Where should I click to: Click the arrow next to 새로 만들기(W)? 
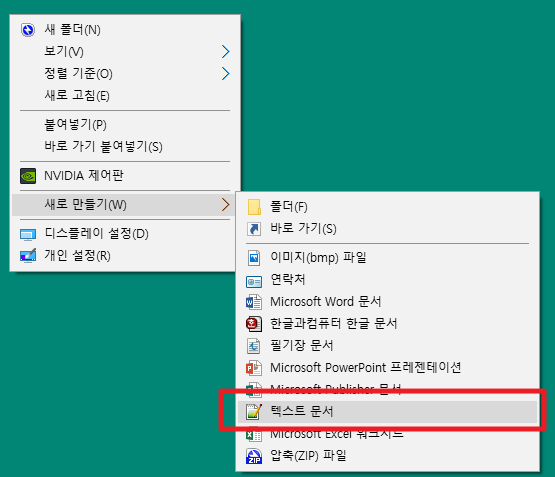225,205
